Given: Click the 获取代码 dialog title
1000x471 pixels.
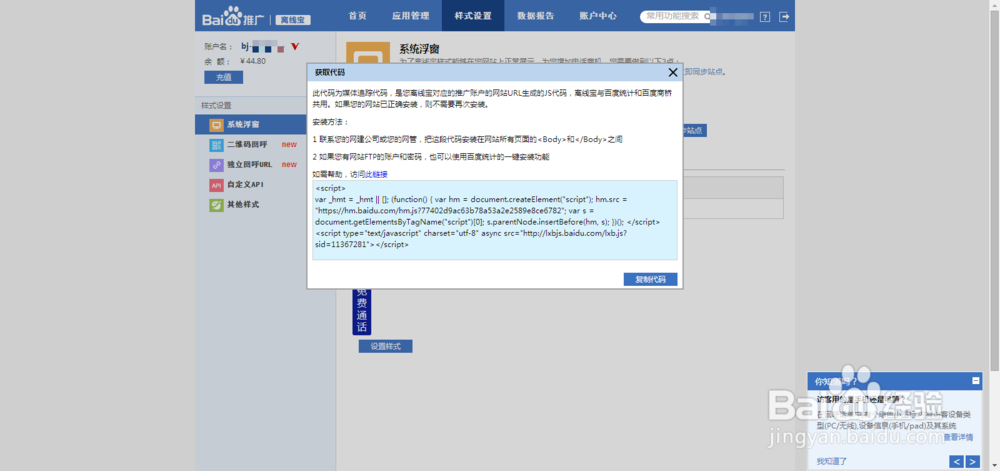Looking at the screenshot, I should pos(330,73).
